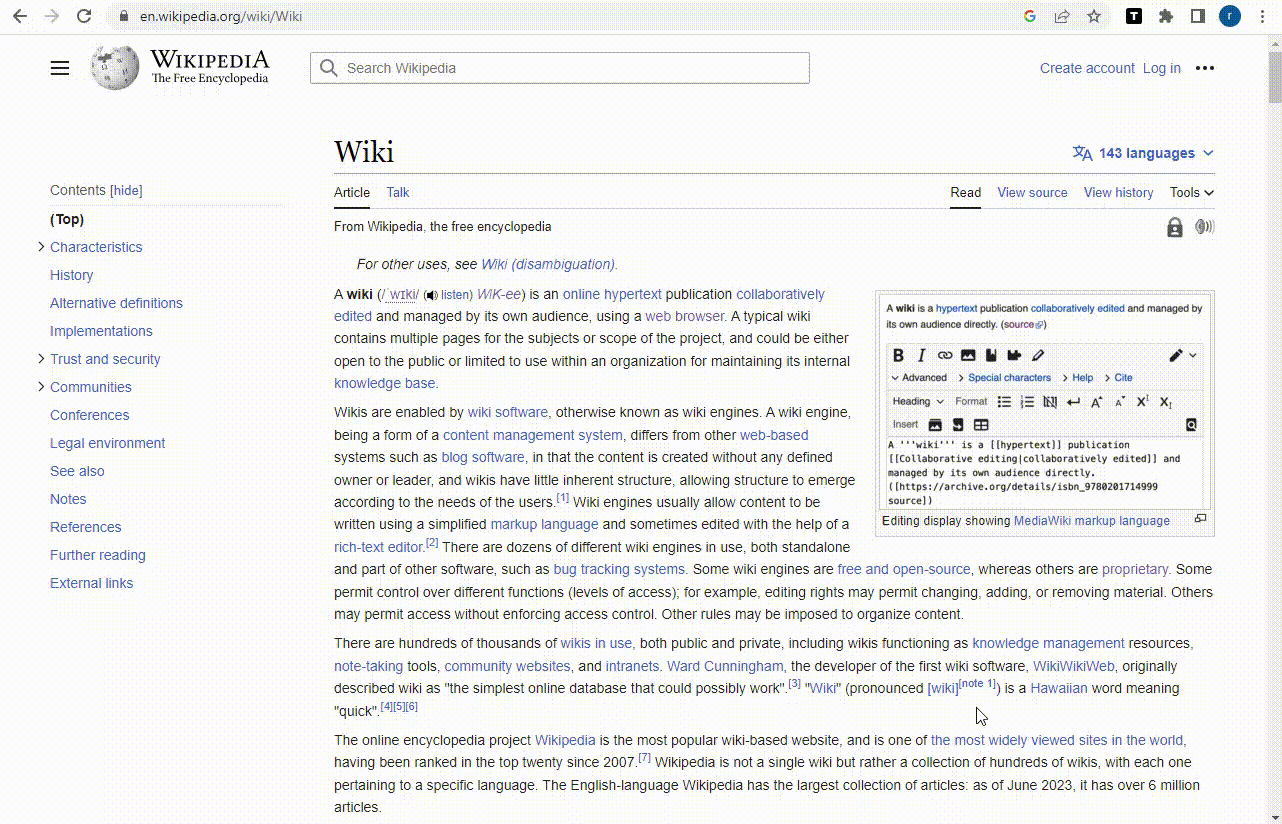Follow the 'free and open-source' link
This screenshot has width=1282, height=824.
pyautogui.click(x=904, y=569)
